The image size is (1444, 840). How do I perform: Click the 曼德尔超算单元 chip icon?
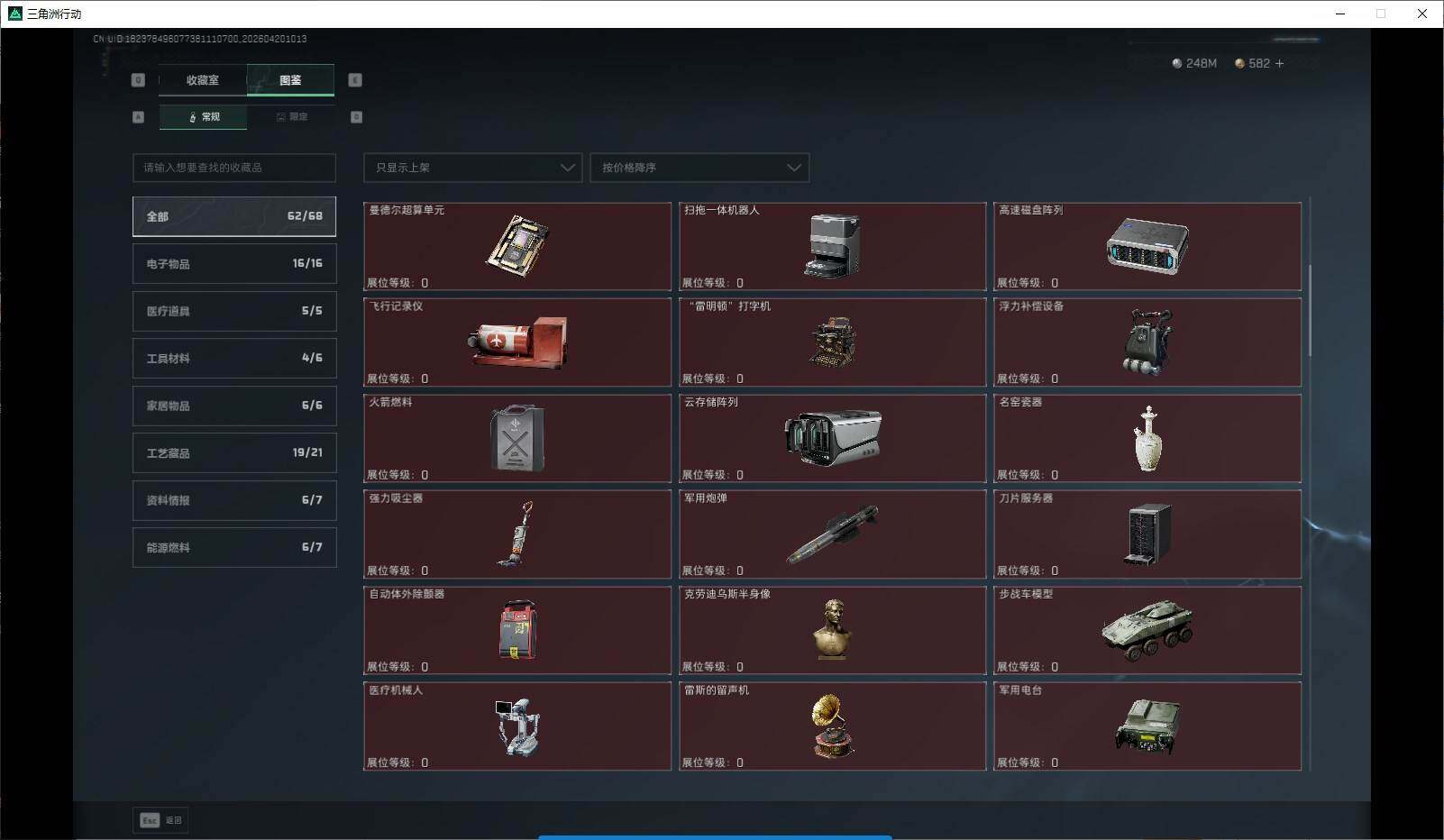[517, 246]
